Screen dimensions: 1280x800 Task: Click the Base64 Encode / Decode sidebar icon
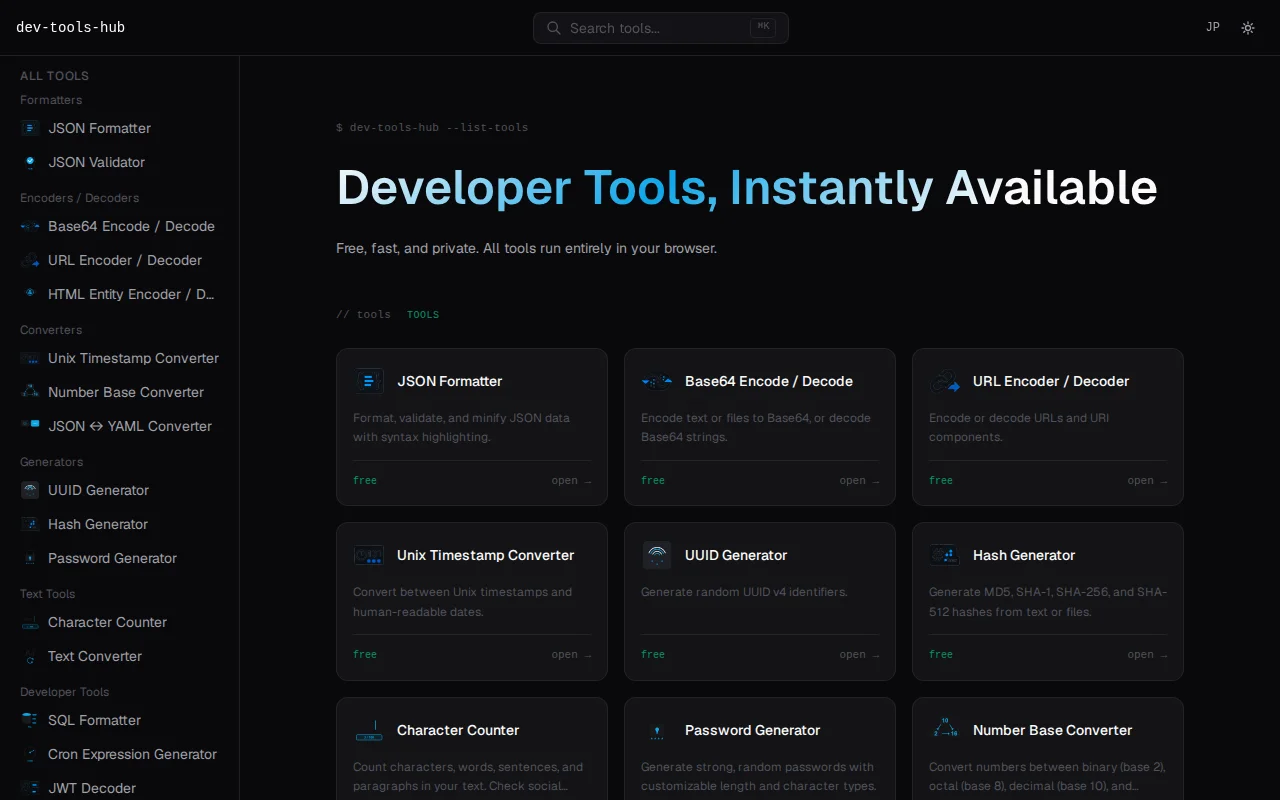point(30,226)
